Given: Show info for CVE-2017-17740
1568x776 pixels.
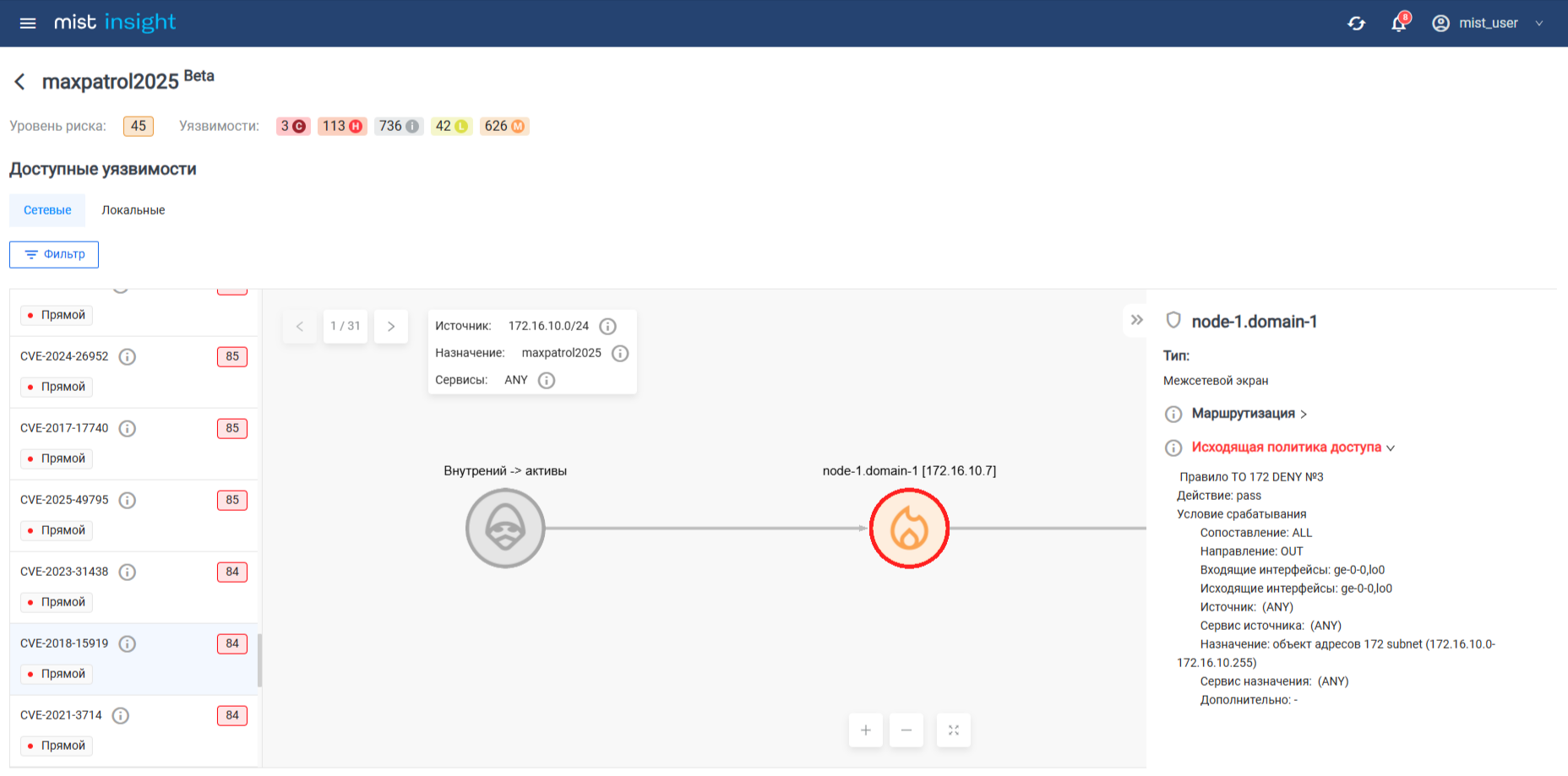Looking at the screenshot, I should click(x=128, y=428).
